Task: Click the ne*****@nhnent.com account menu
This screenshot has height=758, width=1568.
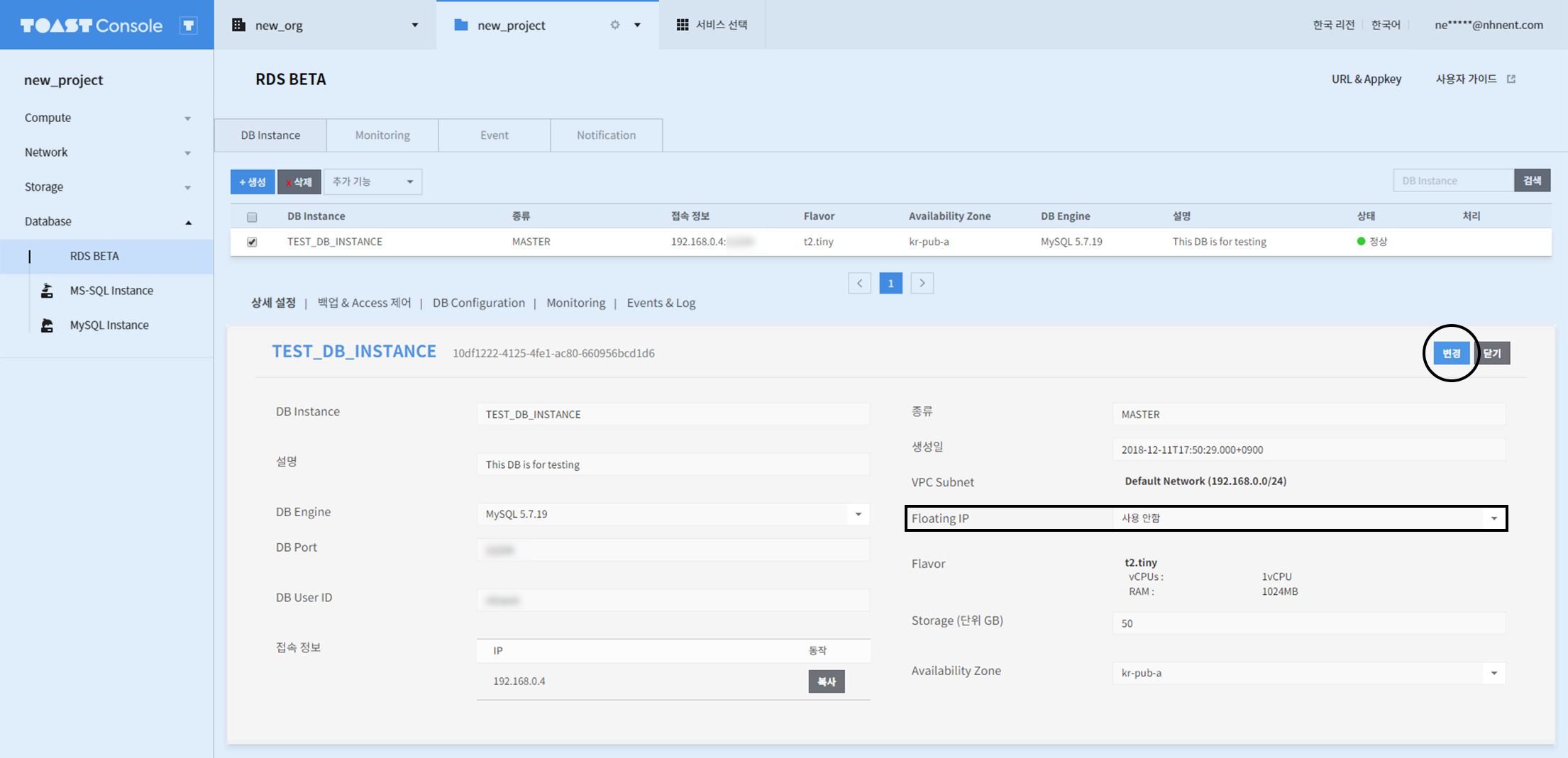Action: pos(1489,25)
